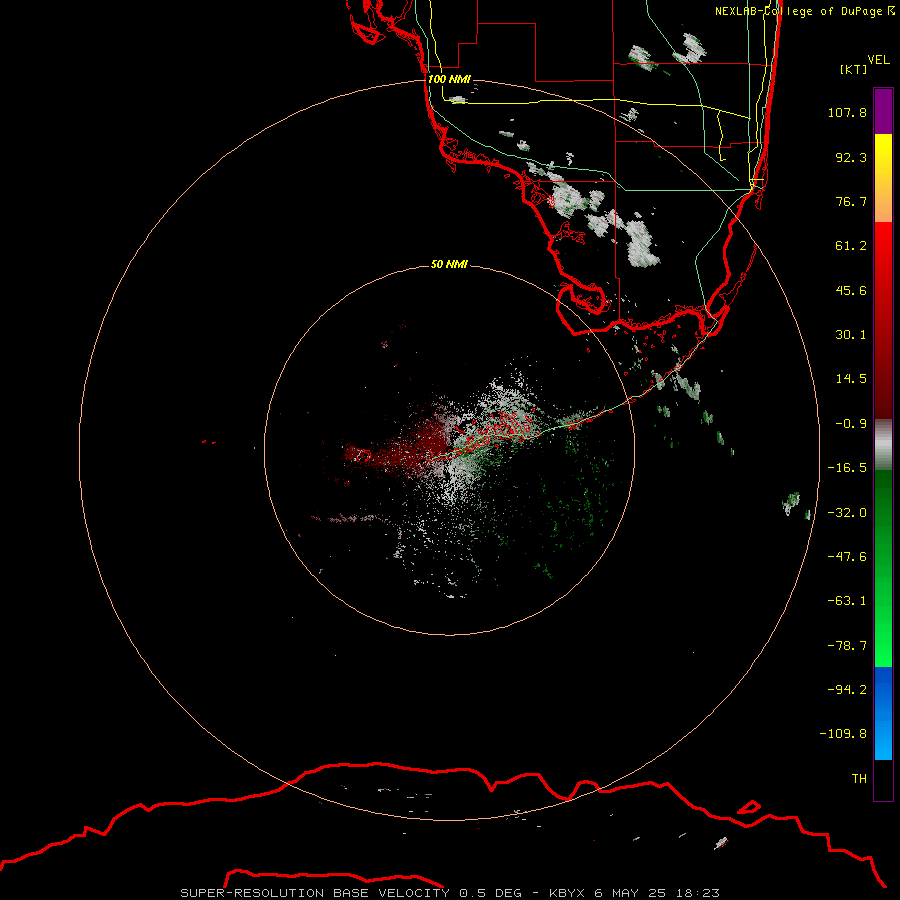Click the 'SUPER-RESOLUTION BASE VELOCITY' caption text
900x900 pixels.
(x=315, y=893)
